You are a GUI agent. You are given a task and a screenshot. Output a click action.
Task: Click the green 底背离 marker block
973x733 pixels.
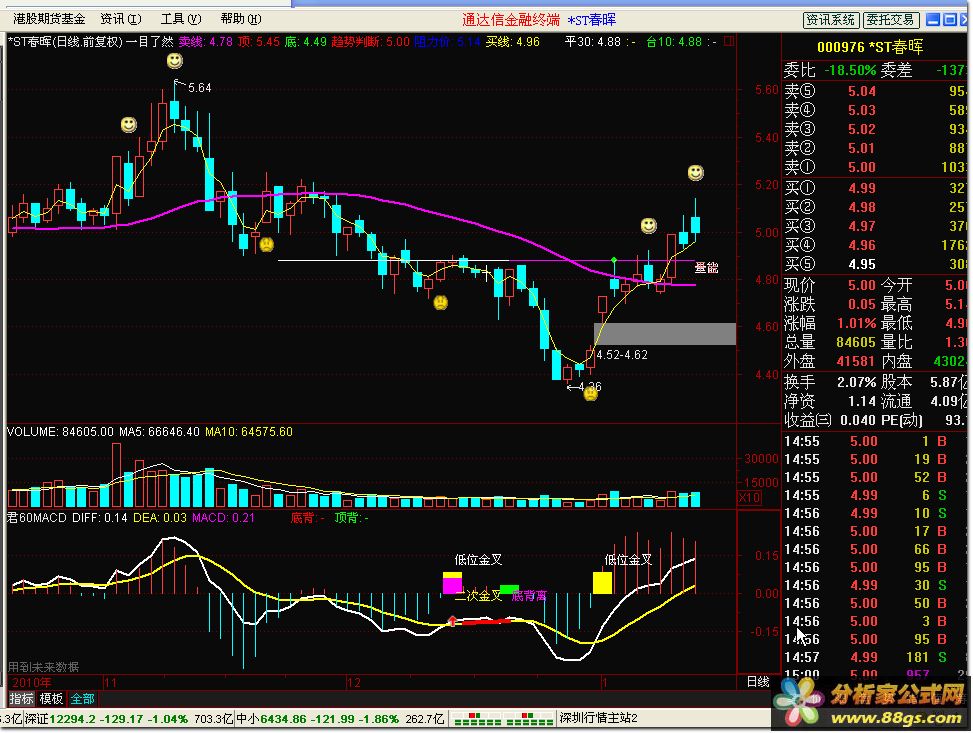click(x=509, y=588)
